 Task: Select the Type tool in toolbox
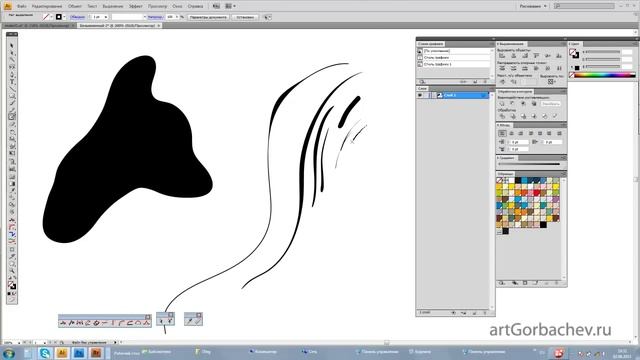pos(12,82)
